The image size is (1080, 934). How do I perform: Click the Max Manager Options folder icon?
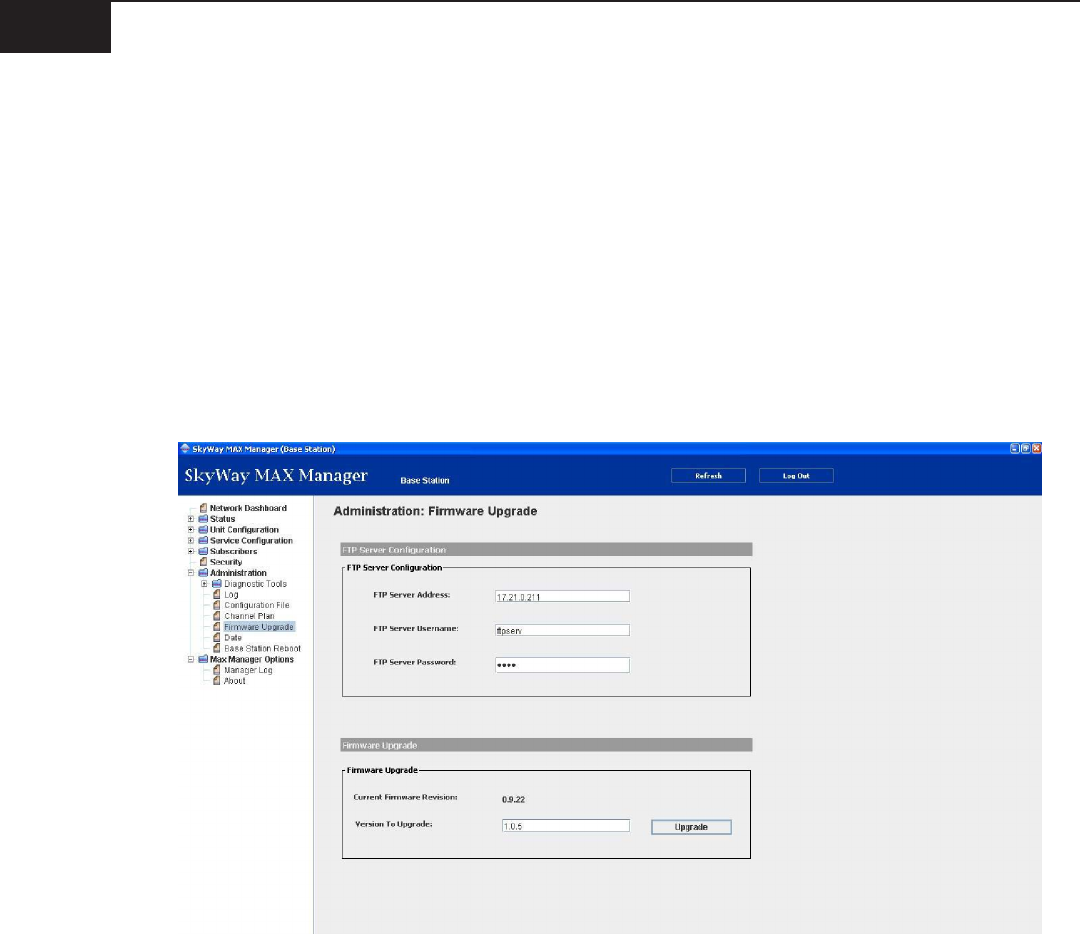203,659
